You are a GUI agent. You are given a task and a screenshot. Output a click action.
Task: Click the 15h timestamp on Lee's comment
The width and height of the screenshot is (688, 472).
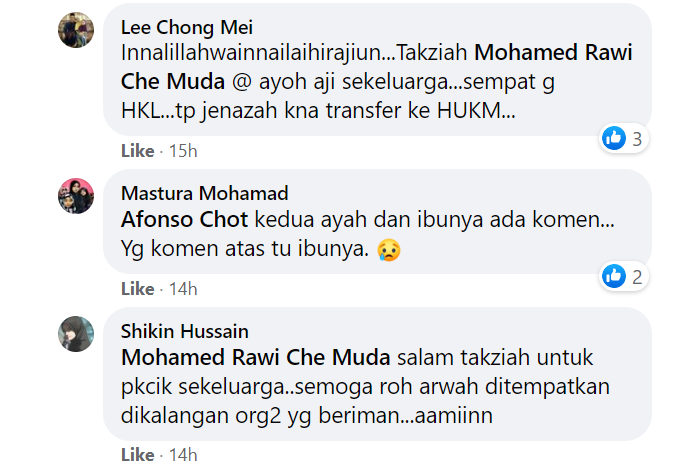click(x=183, y=151)
